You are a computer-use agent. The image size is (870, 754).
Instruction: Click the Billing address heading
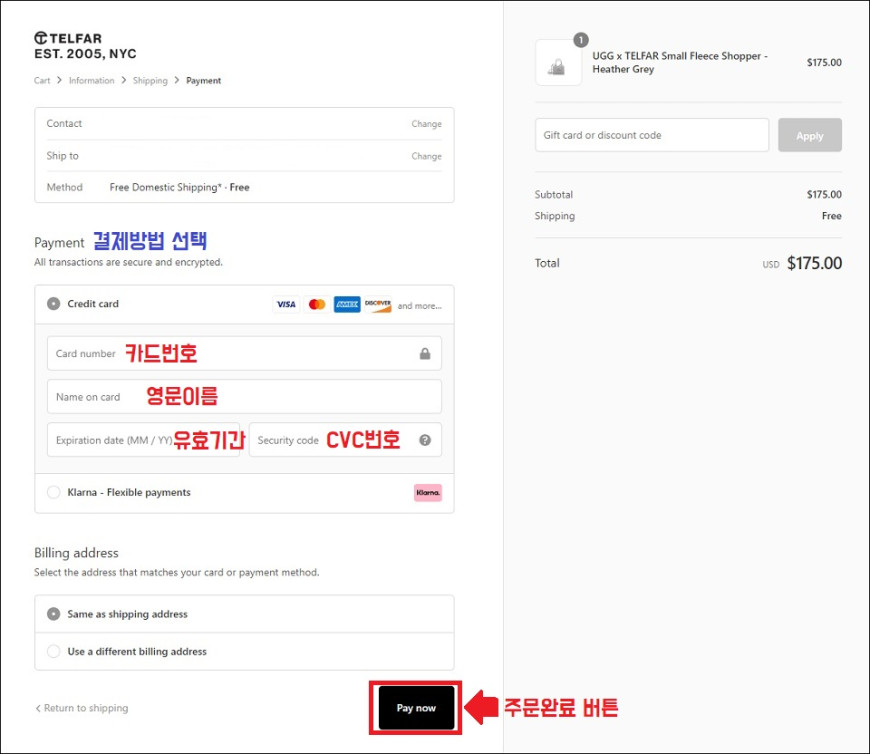coord(77,553)
